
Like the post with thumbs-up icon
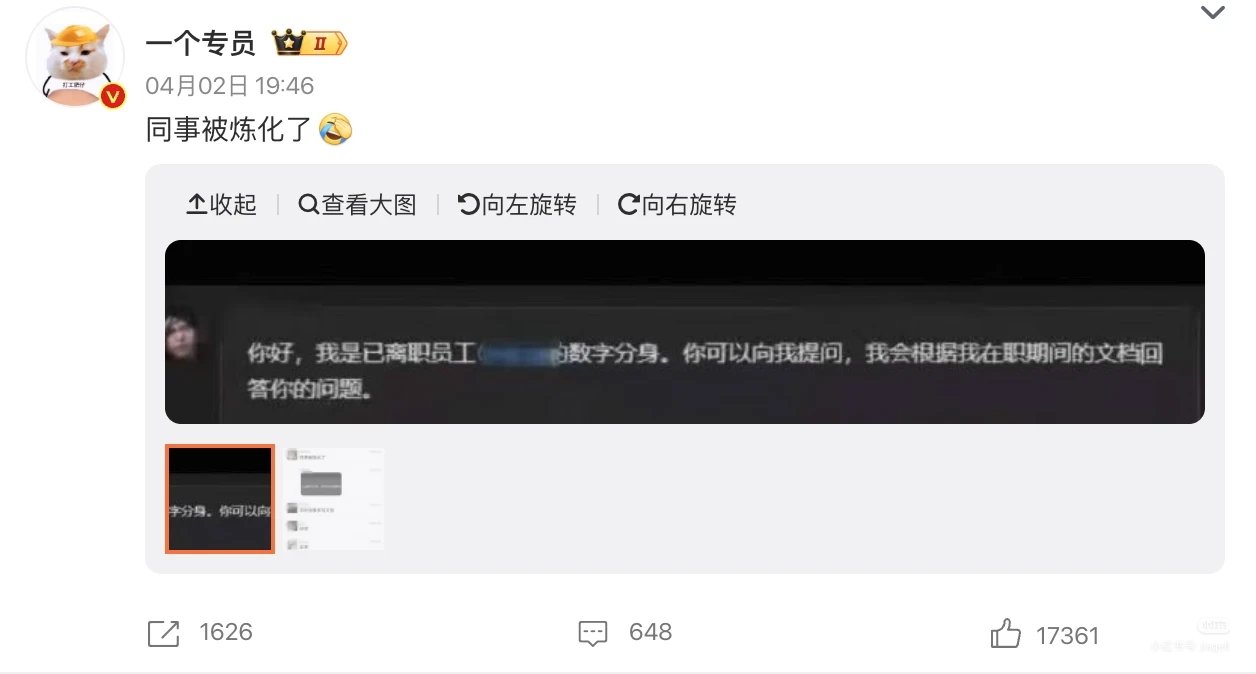(x=1005, y=633)
